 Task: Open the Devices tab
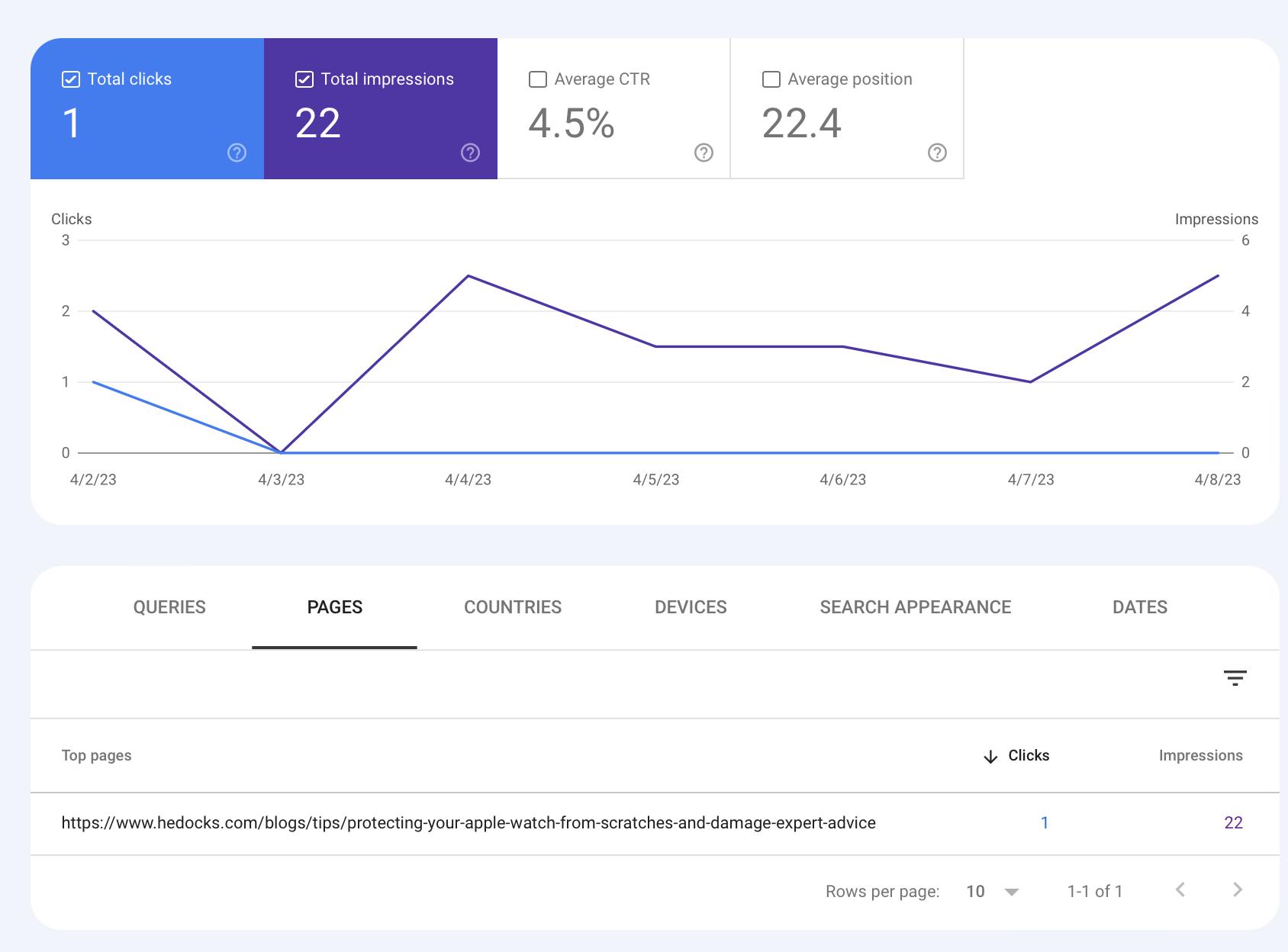click(690, 607)
